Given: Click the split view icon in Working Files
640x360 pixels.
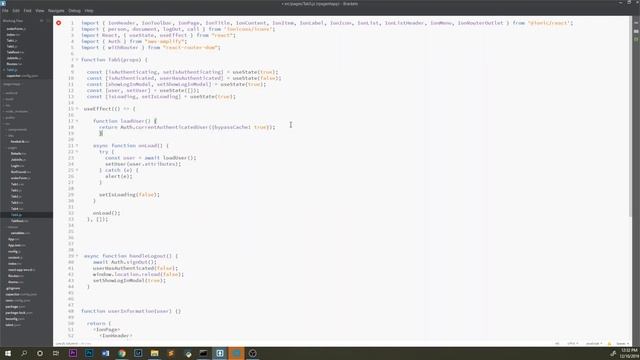Looking at the screenshot, I should coord(48,21).
